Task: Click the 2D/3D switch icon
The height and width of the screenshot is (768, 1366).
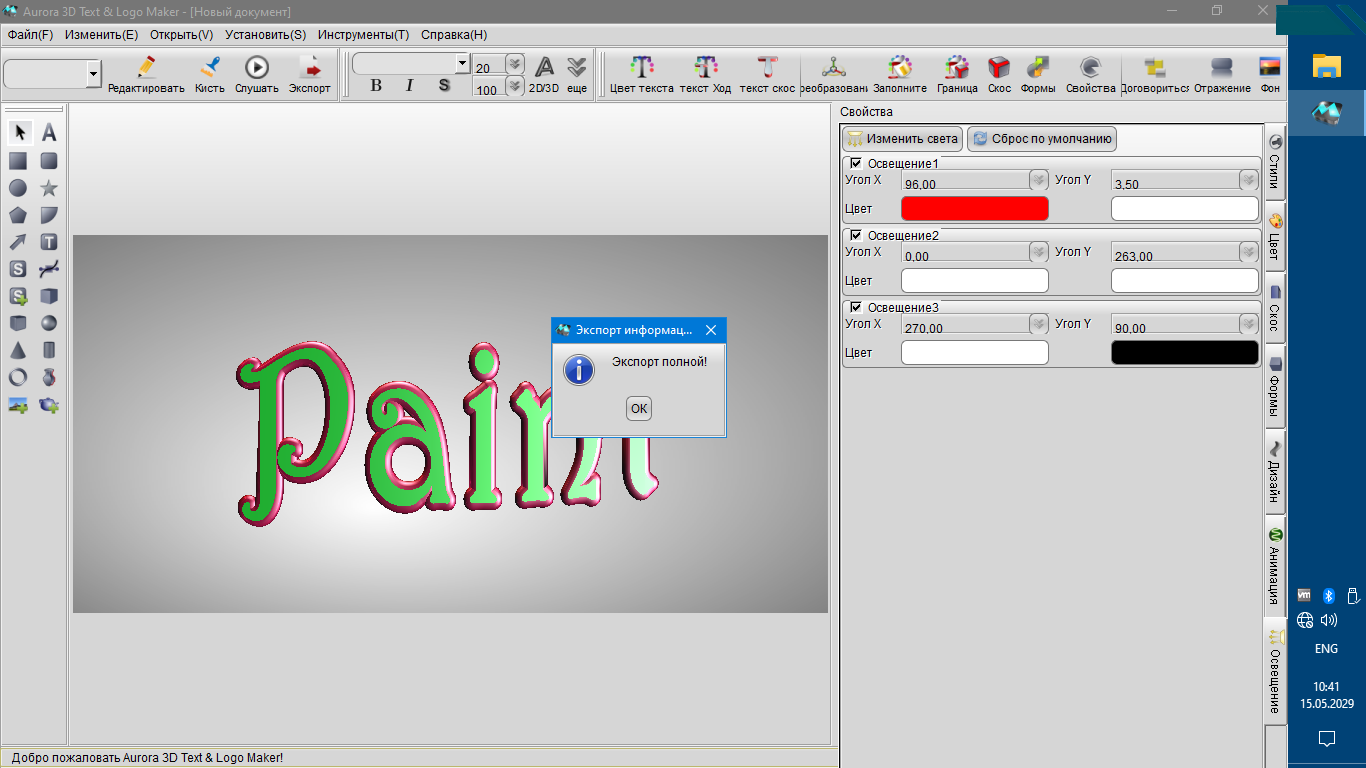Action: [544, 68]
